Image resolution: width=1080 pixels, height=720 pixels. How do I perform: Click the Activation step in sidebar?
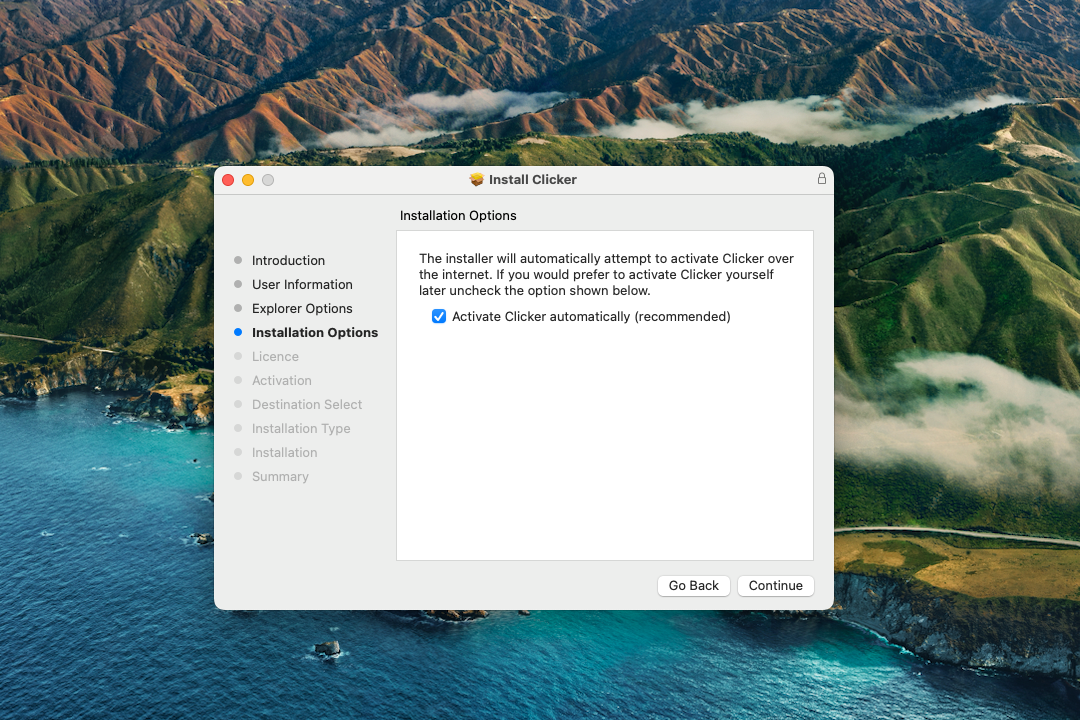(281, 380)
